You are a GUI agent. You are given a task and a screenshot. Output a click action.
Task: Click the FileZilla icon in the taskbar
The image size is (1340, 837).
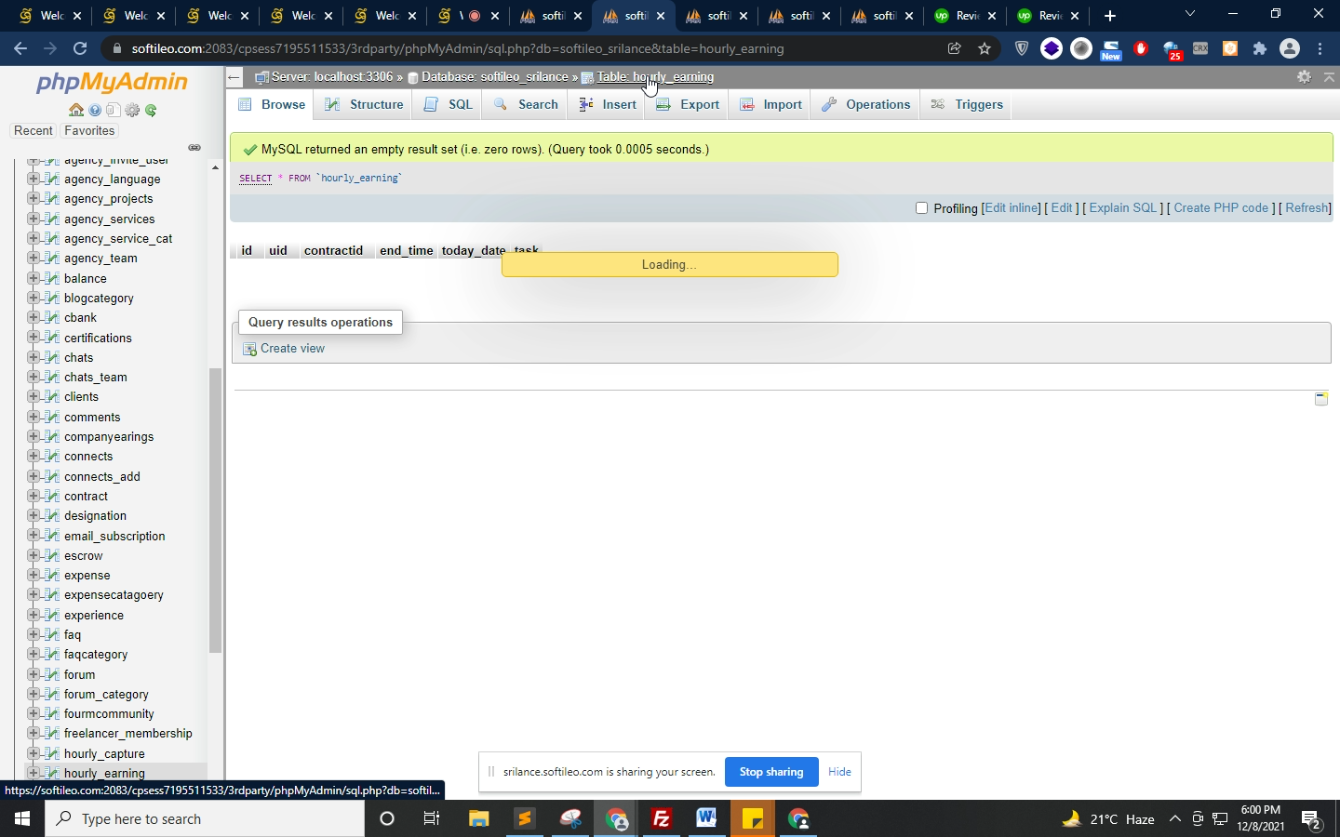point(661,819)
